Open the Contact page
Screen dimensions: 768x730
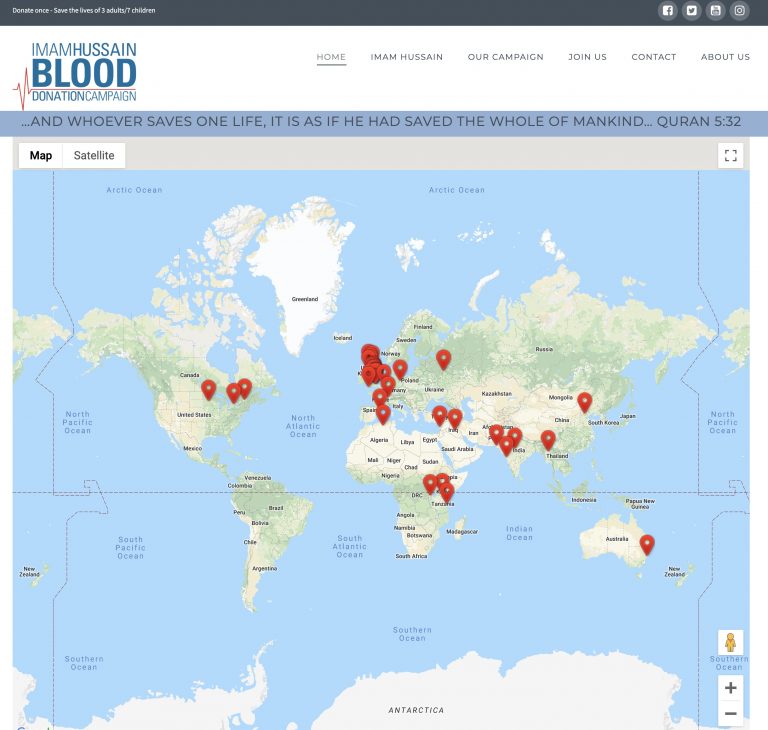pyautogui.click(x=653, y=57)
